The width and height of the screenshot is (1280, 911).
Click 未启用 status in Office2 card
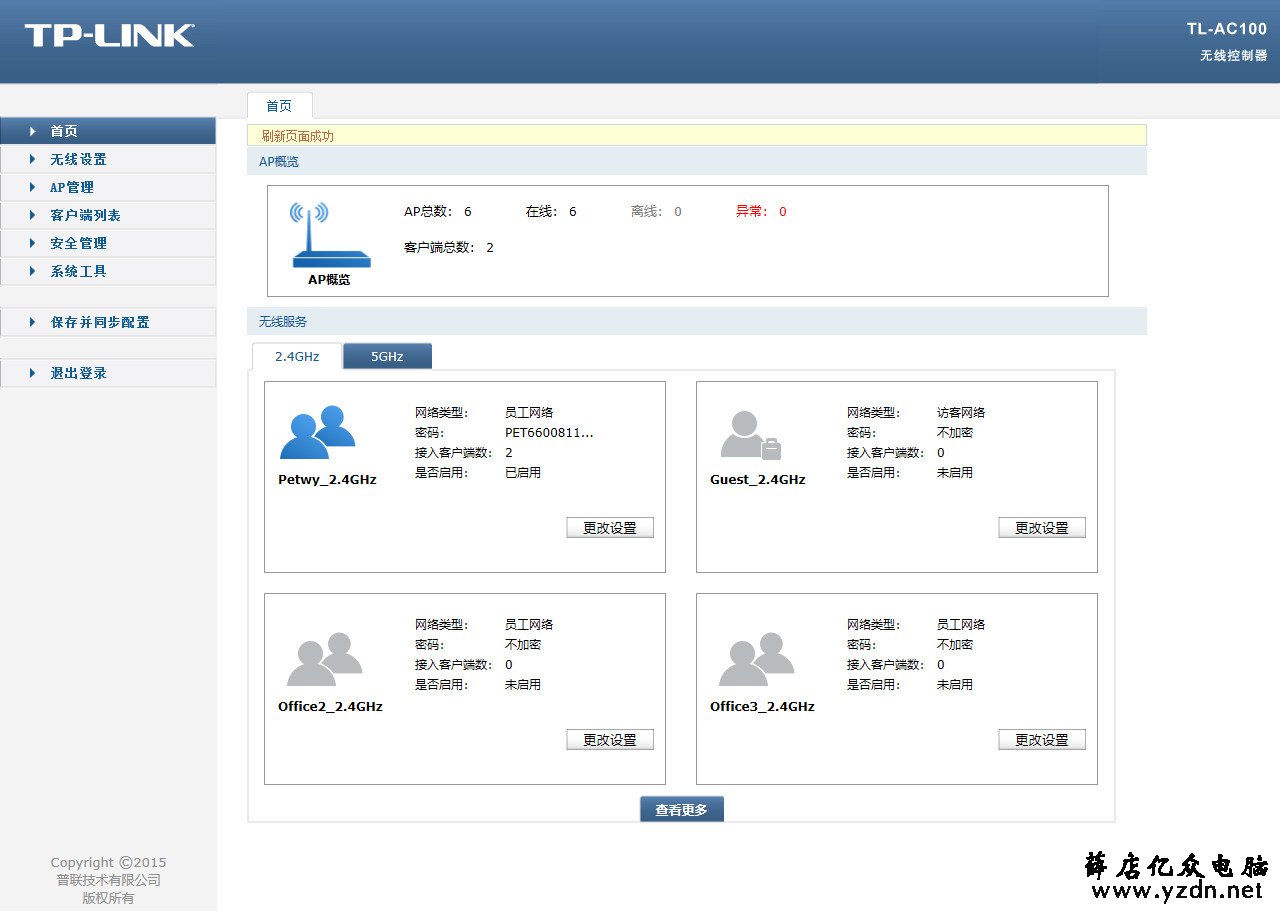[x=523, y=685]
